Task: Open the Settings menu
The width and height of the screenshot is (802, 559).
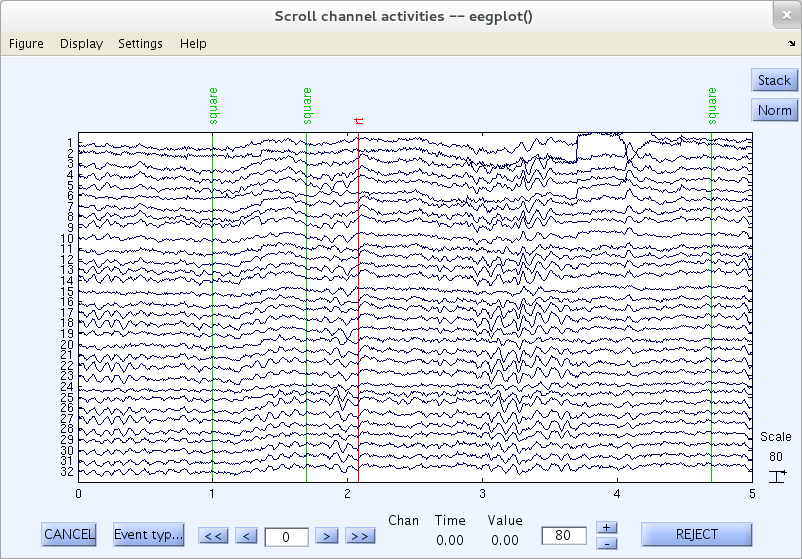Action: [x=140, y=43]
